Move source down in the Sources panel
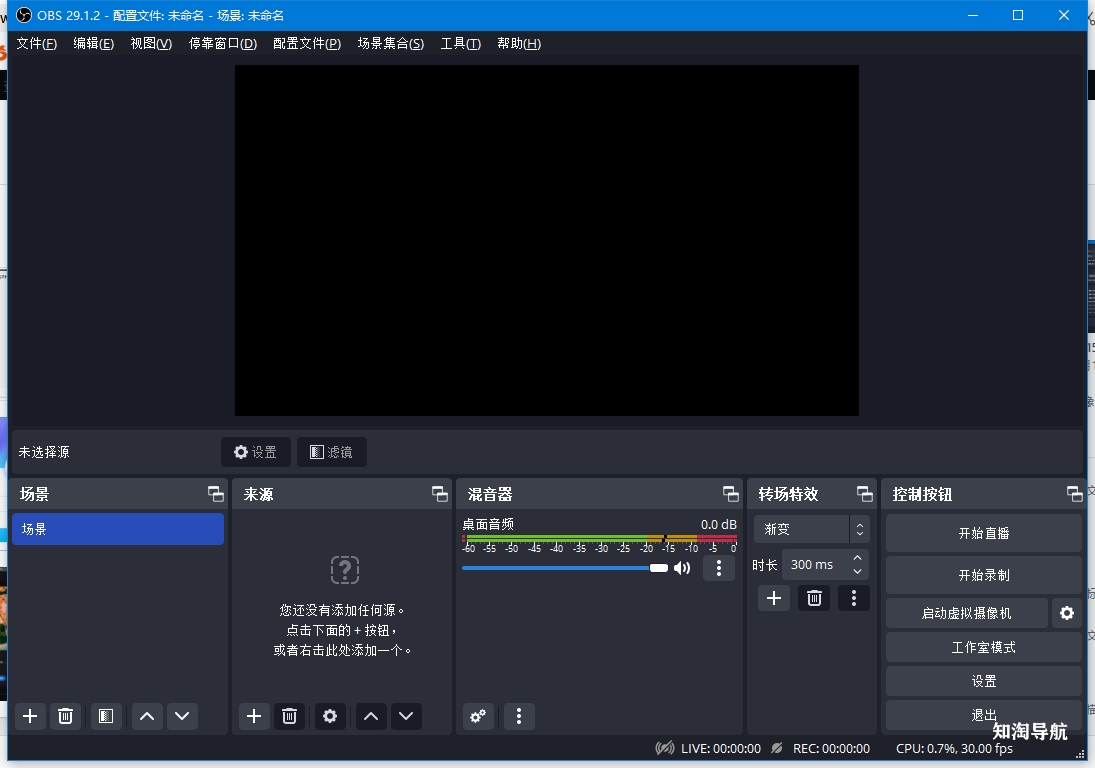Image resolution: width=1095 pixels, height=768 pixels. pos(406,716)
